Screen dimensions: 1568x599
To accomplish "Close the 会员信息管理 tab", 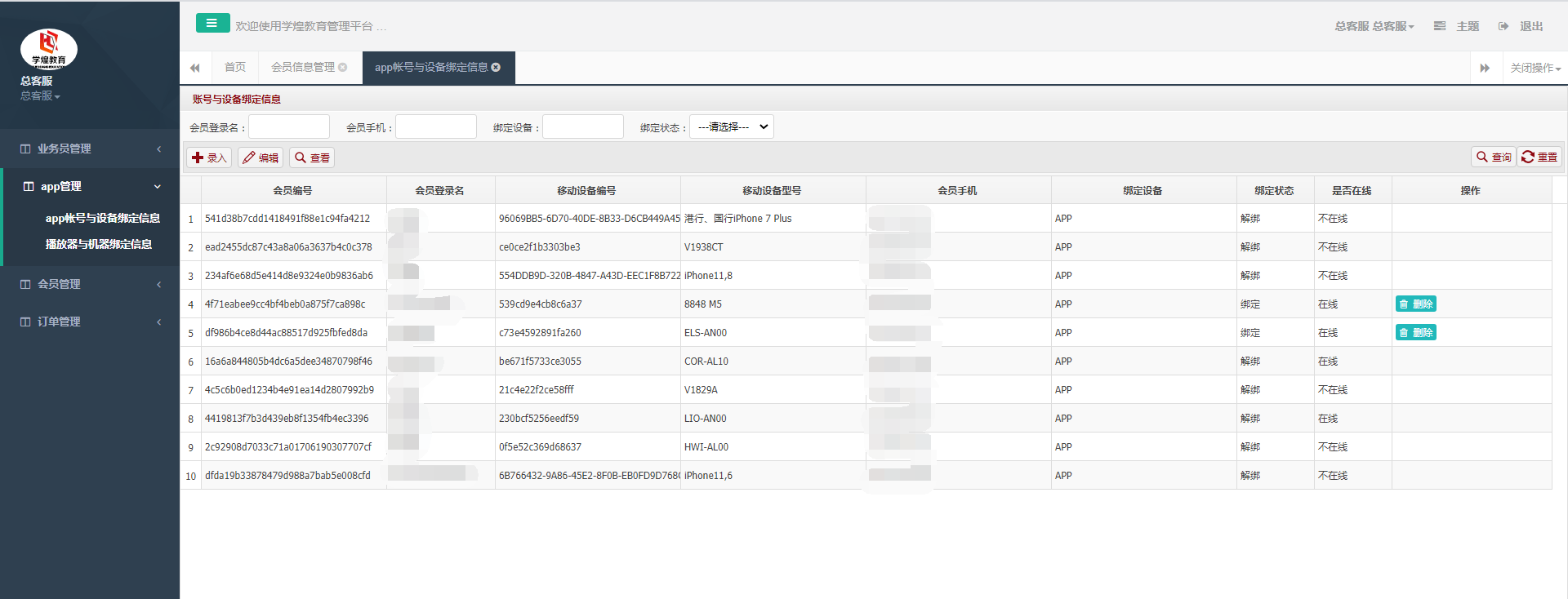I will [x=343, y=67].
